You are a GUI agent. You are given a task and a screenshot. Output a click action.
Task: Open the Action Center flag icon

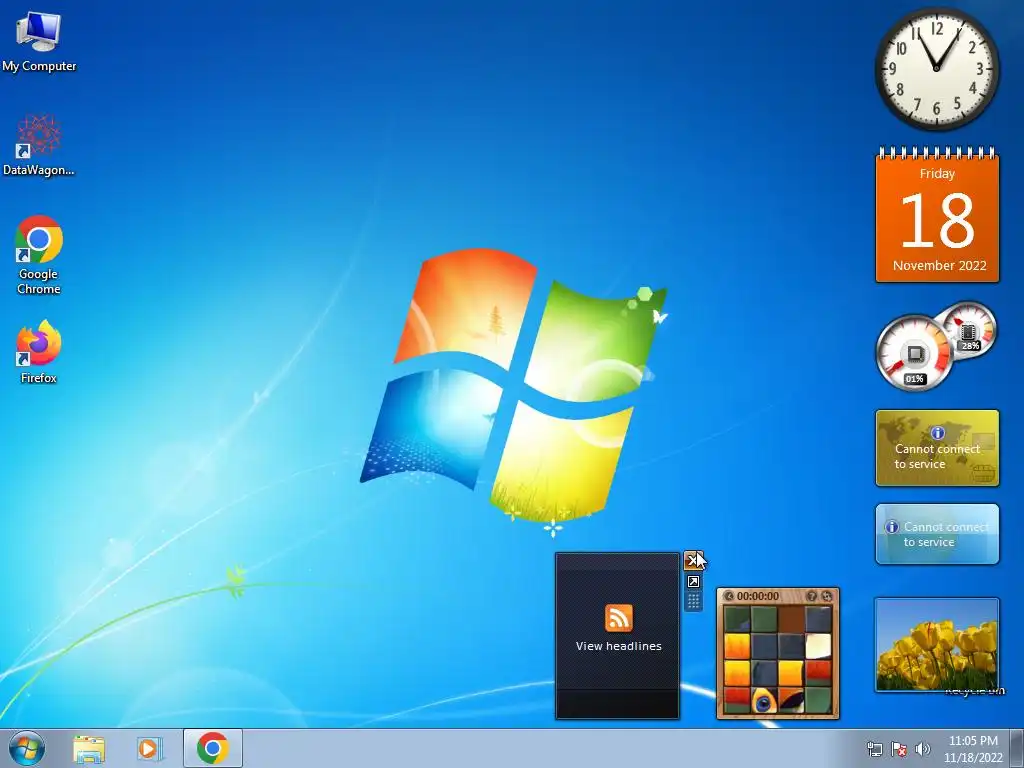[x=899, y=749]
